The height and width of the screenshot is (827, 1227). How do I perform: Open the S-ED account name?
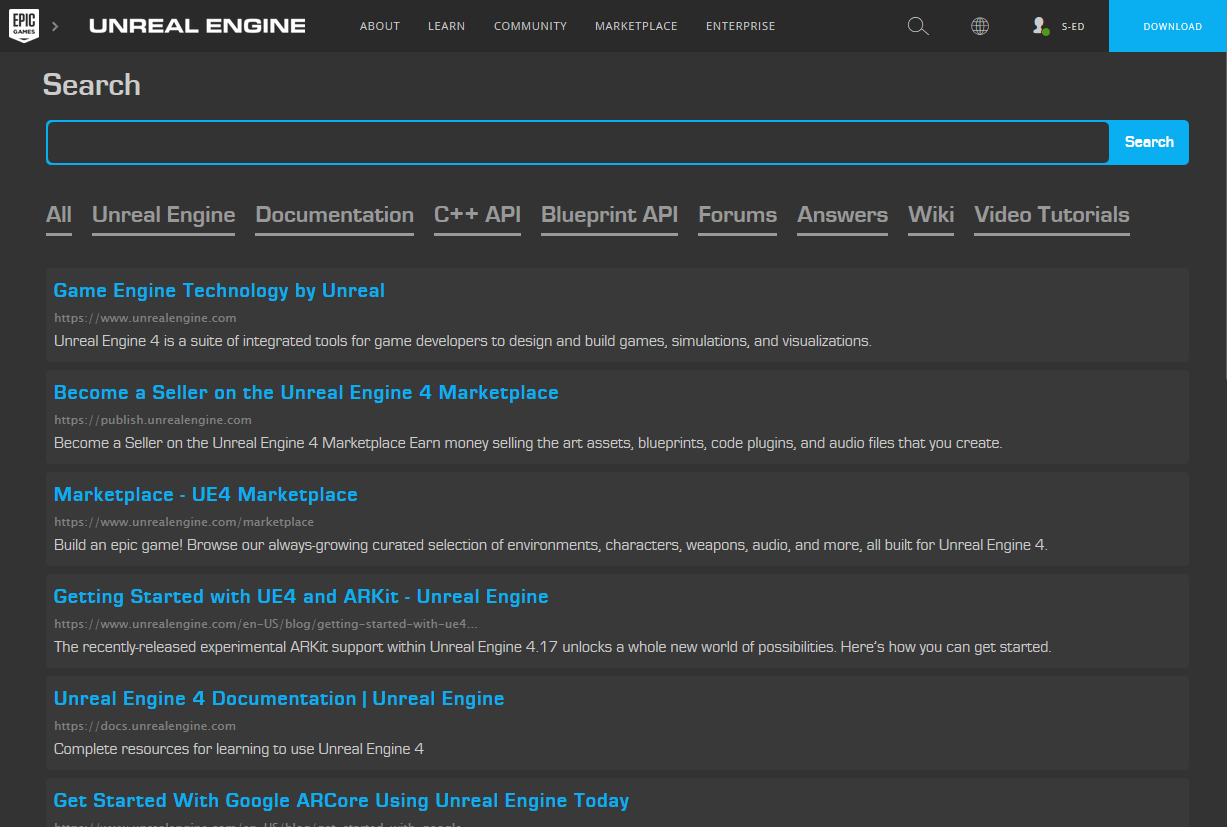point(1073,27)
